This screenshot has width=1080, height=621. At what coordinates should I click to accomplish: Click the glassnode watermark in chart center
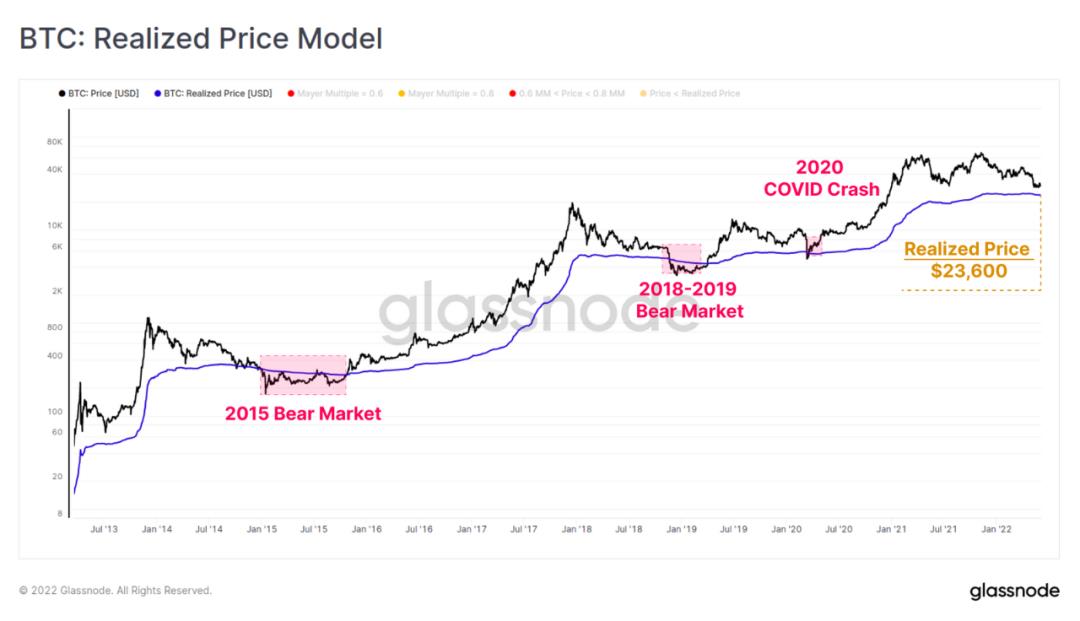click(539, 312)
